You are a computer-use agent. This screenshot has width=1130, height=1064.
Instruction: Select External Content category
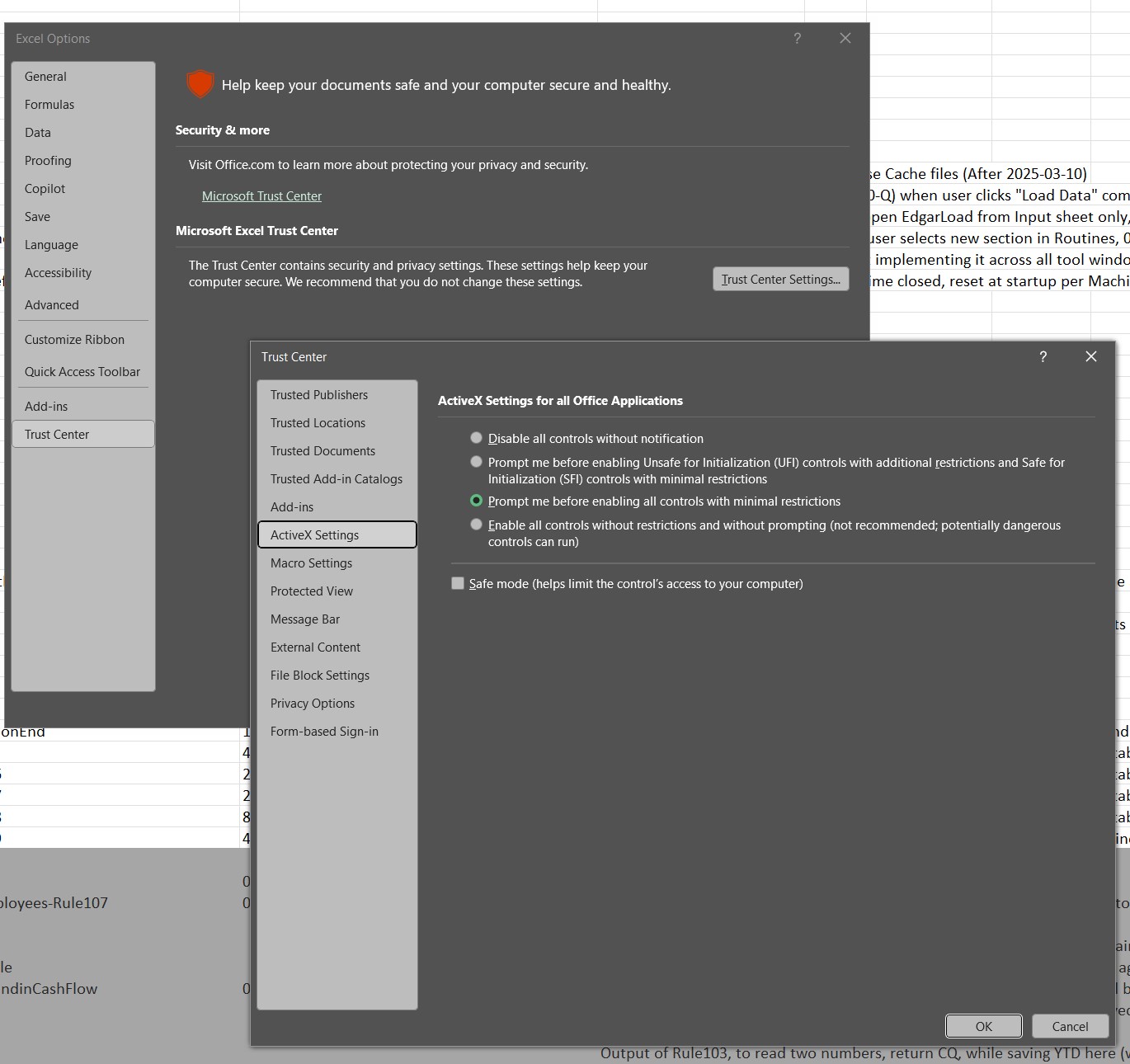[315, 647]
